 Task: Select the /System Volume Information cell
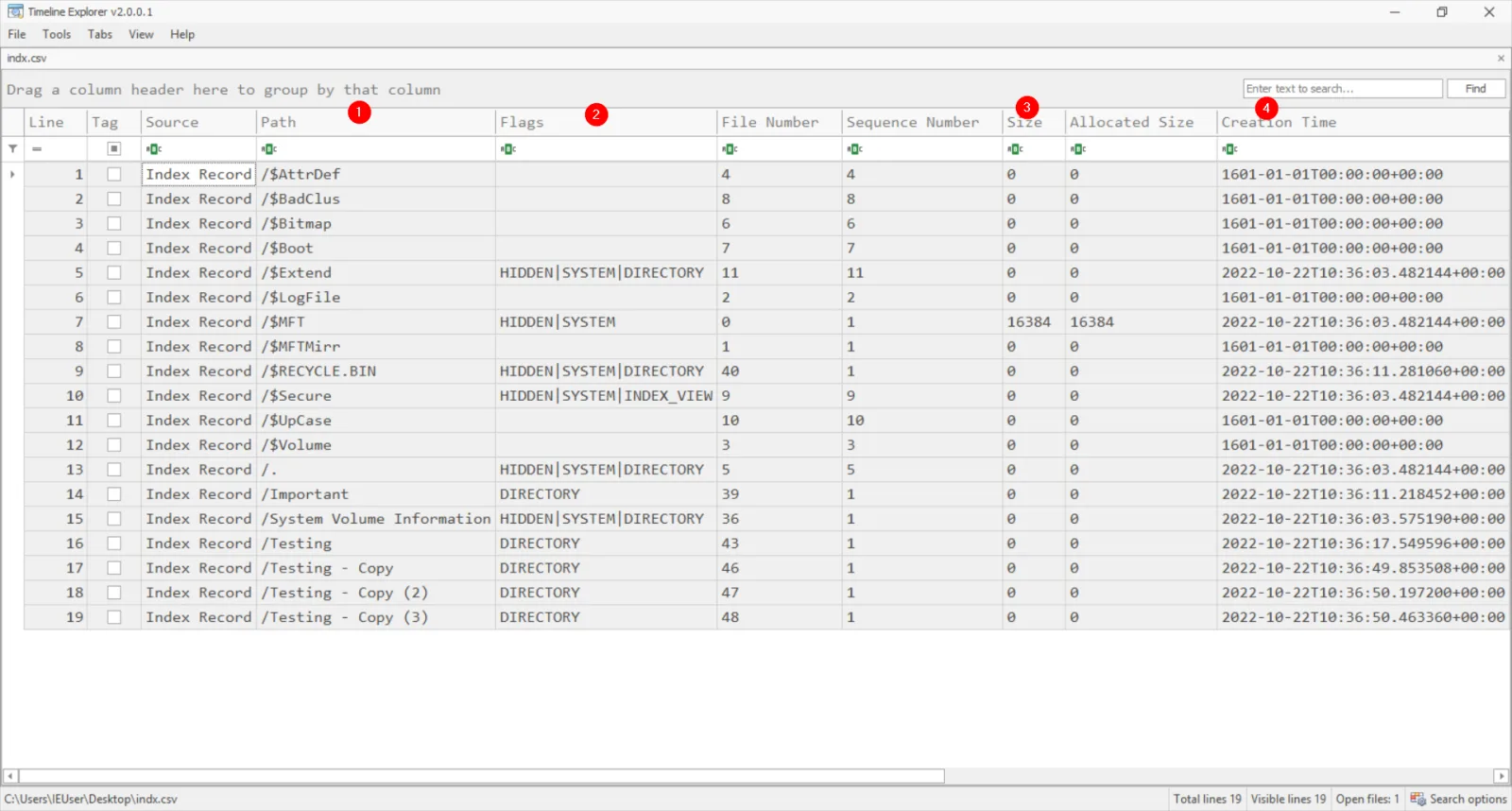tap(376, 518)
